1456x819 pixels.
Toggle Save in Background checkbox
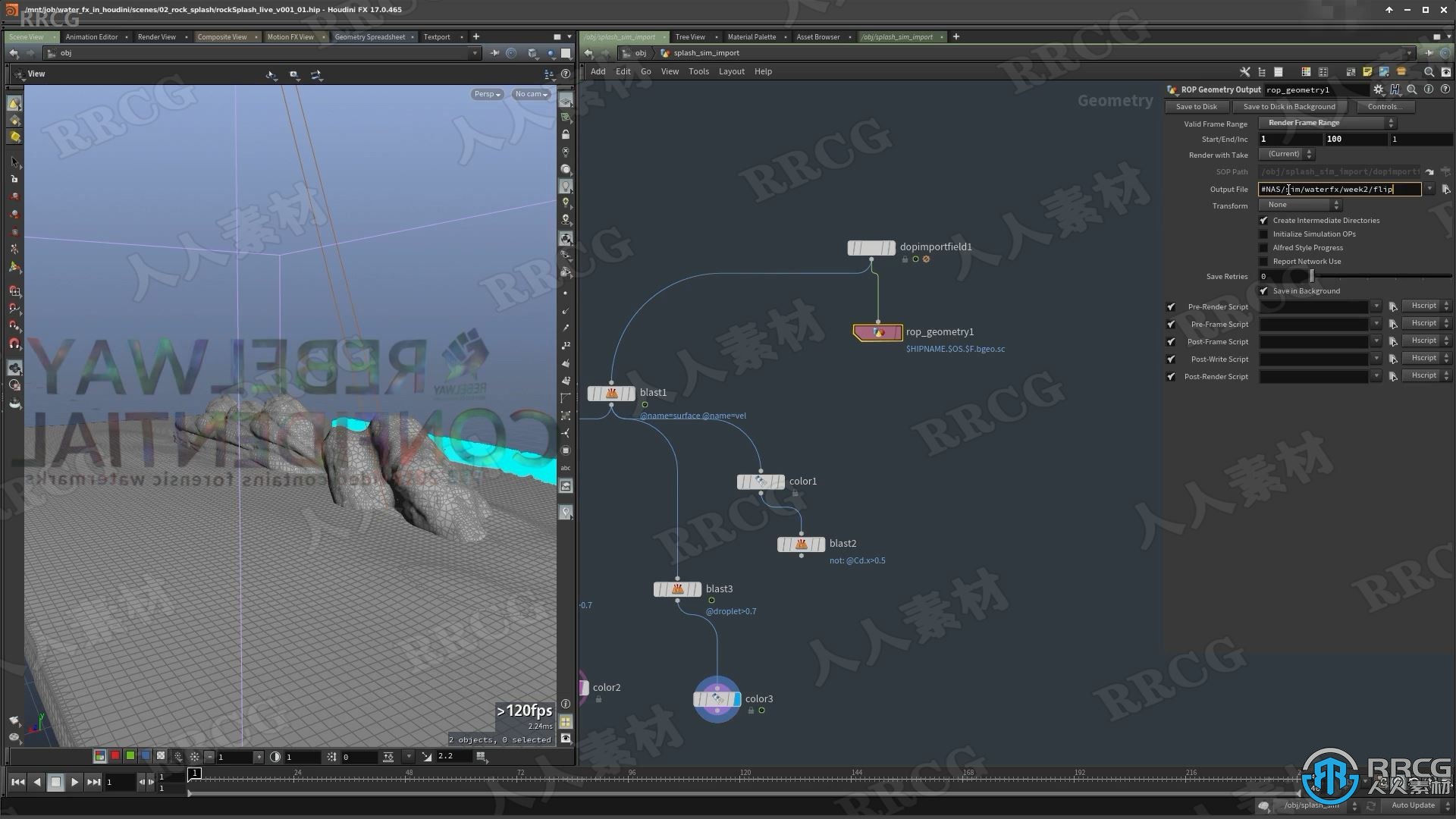(x=1263, y=290)
